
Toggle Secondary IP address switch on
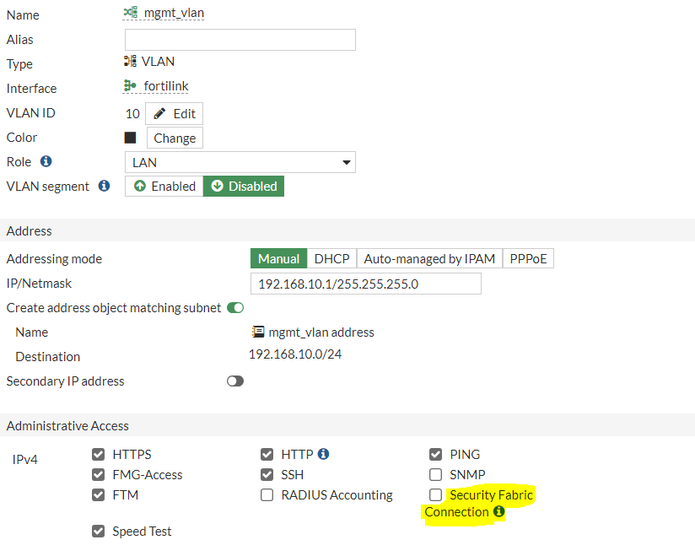pyautogui.click(x=235, y=381)
